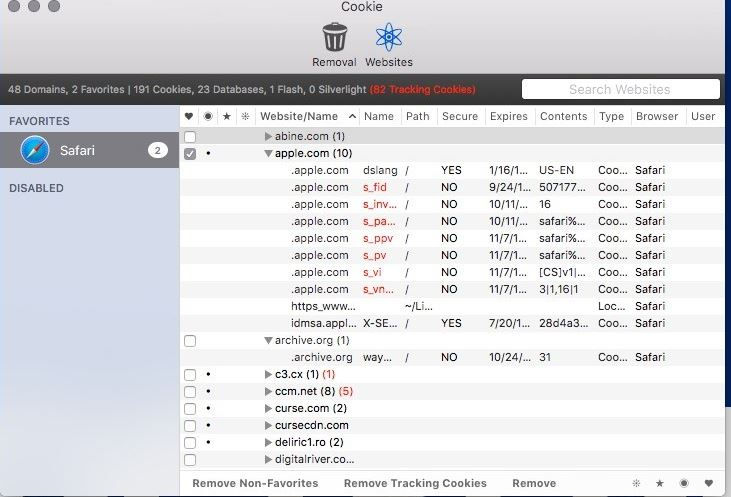Sort by the Contents column header
The width and height of the screenshot is (731, 497).
pyautogui.click(x=564, y=116)
